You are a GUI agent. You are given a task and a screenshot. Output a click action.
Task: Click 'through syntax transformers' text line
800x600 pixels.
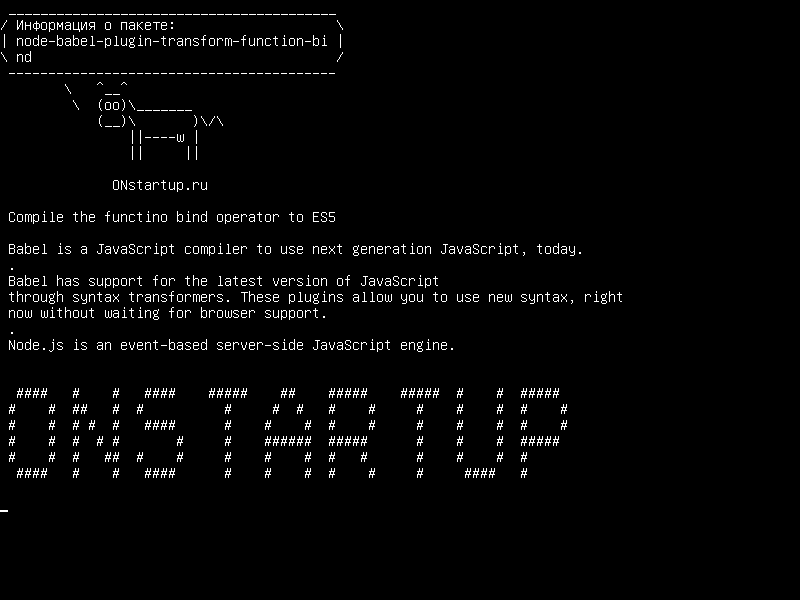coord(315,297)
